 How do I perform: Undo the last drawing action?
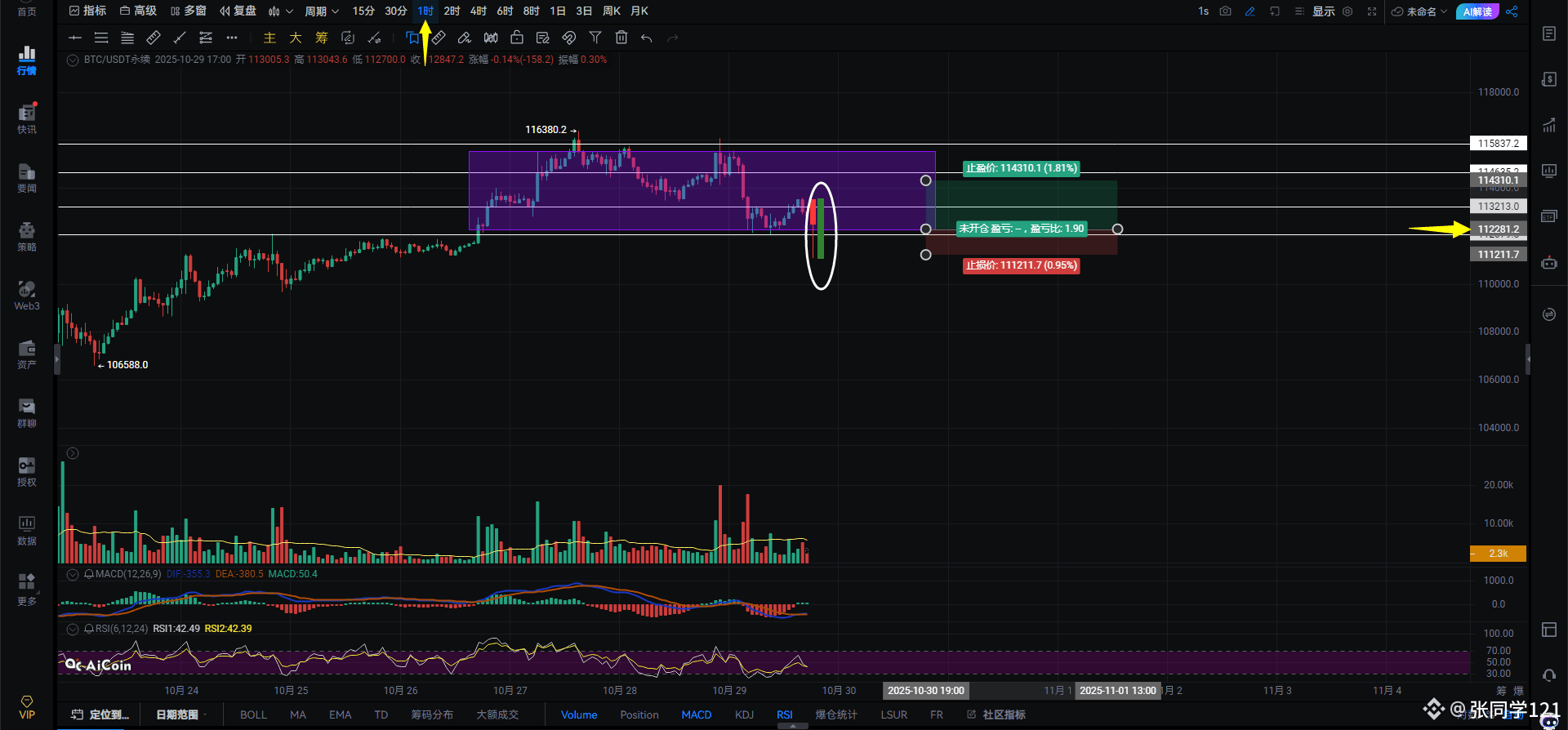click(647, 38)
